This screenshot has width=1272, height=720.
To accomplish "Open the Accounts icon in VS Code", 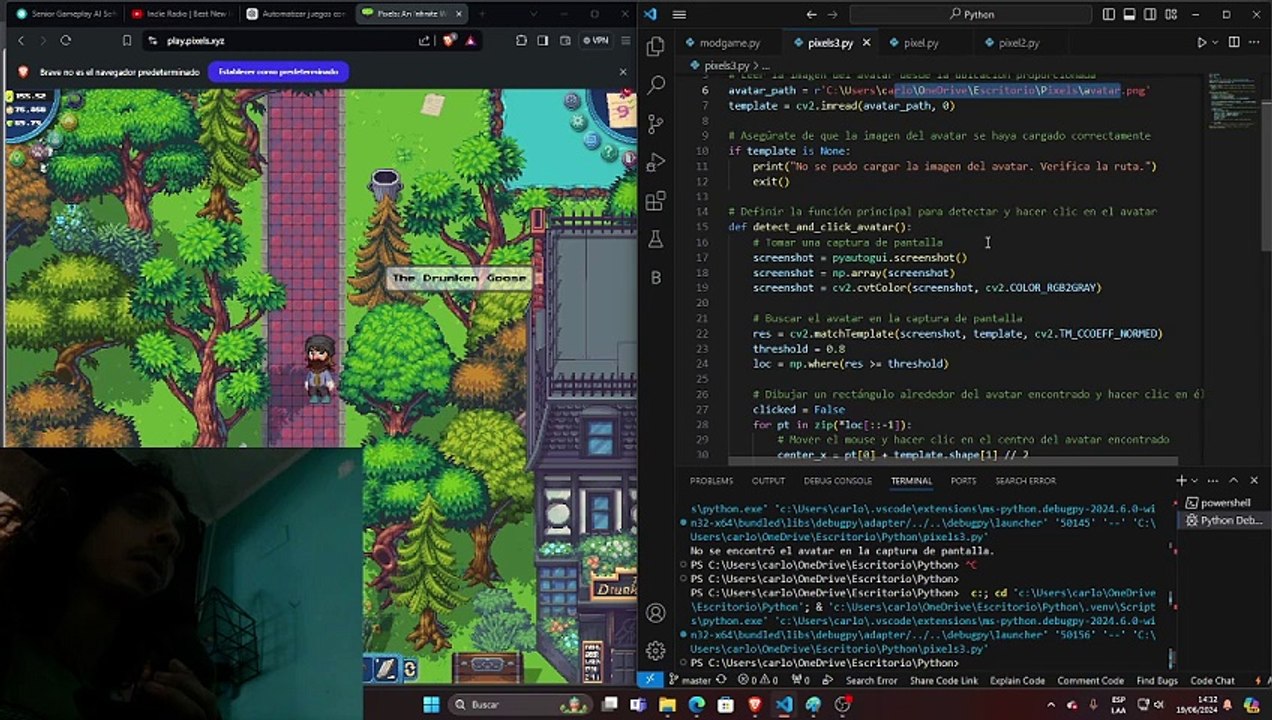I will point(656,613).
